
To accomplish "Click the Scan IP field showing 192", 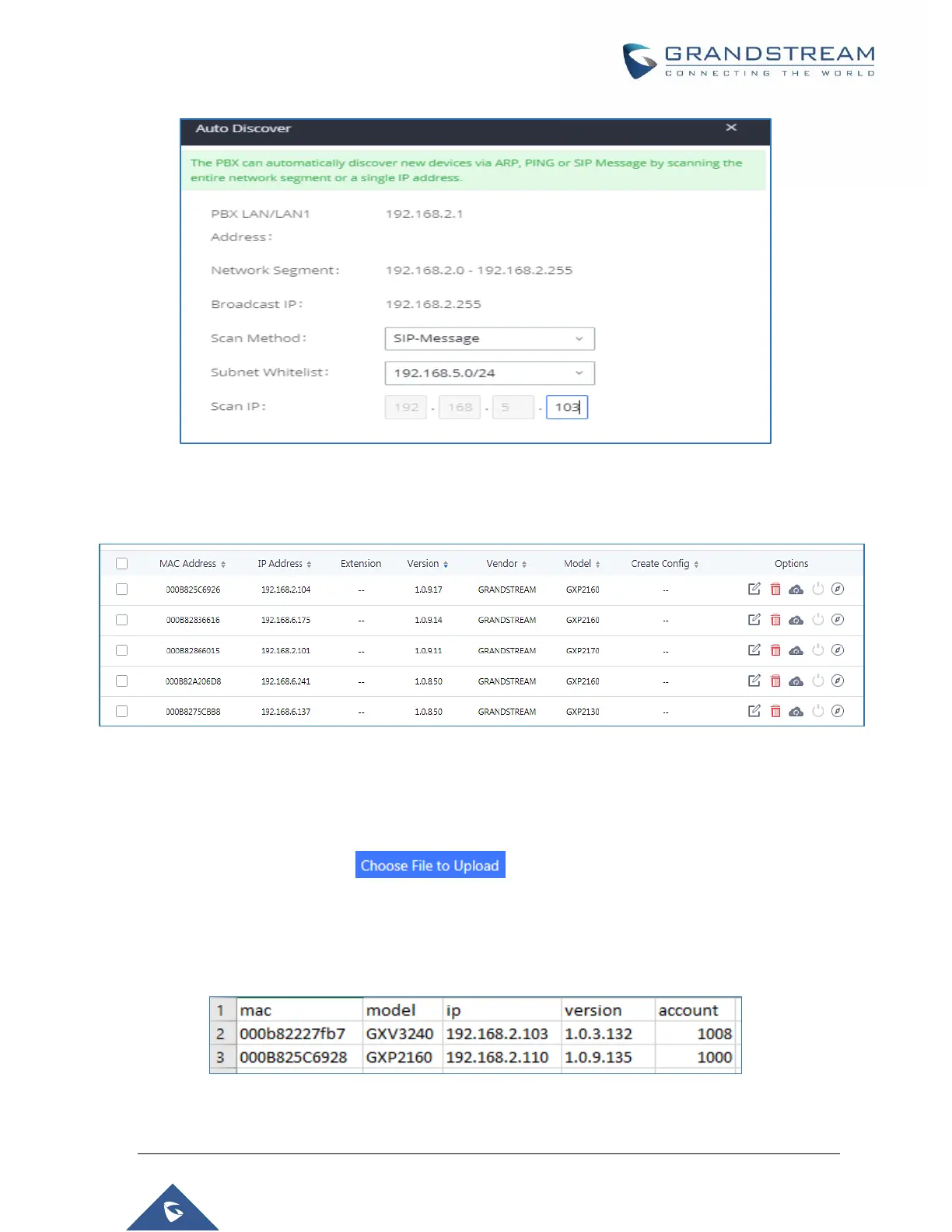I will [x=406, y=407].
